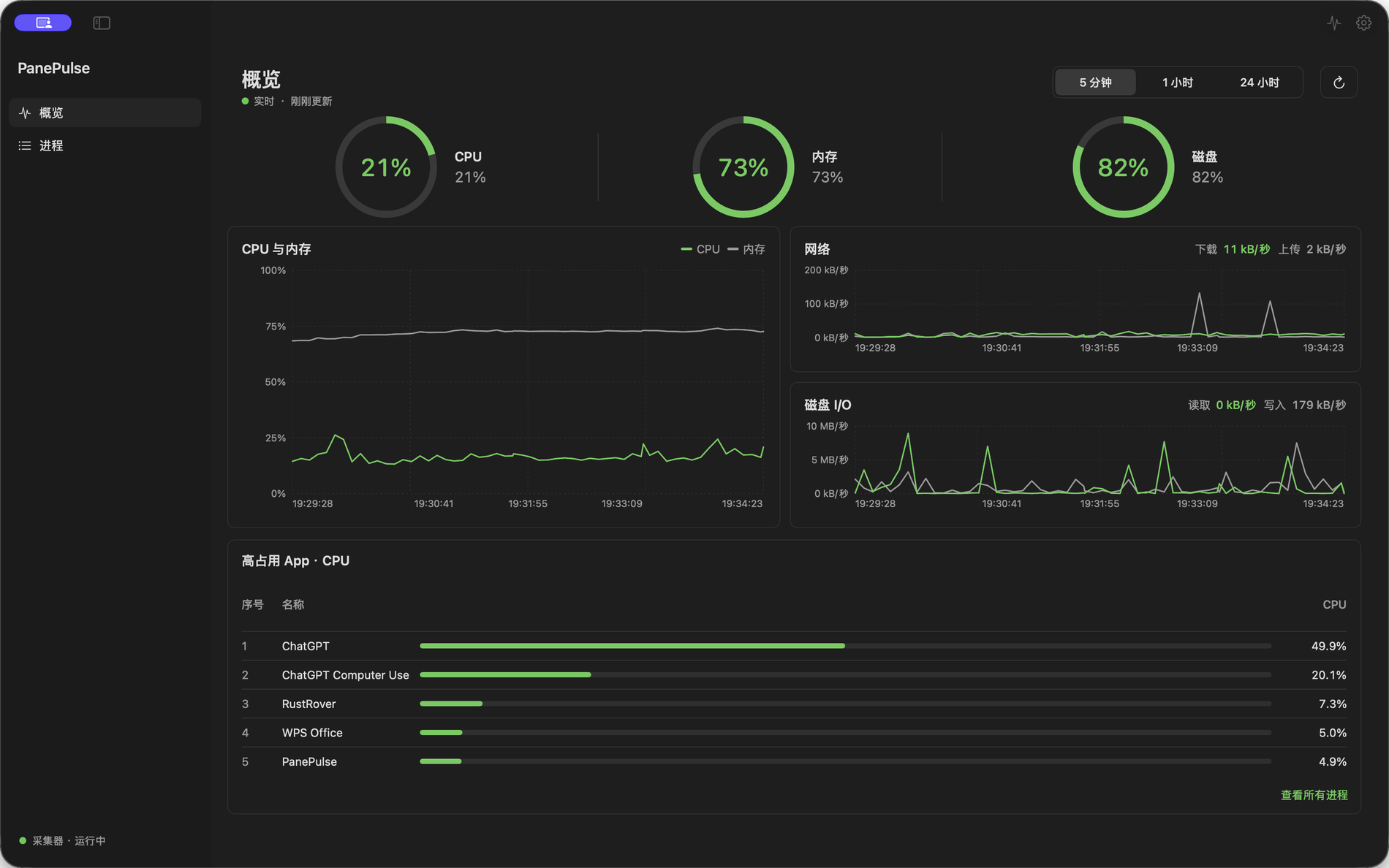Click the 49.9% CPU value
Viewport: 1389px width, 868px height.
tap(1328, 646)
